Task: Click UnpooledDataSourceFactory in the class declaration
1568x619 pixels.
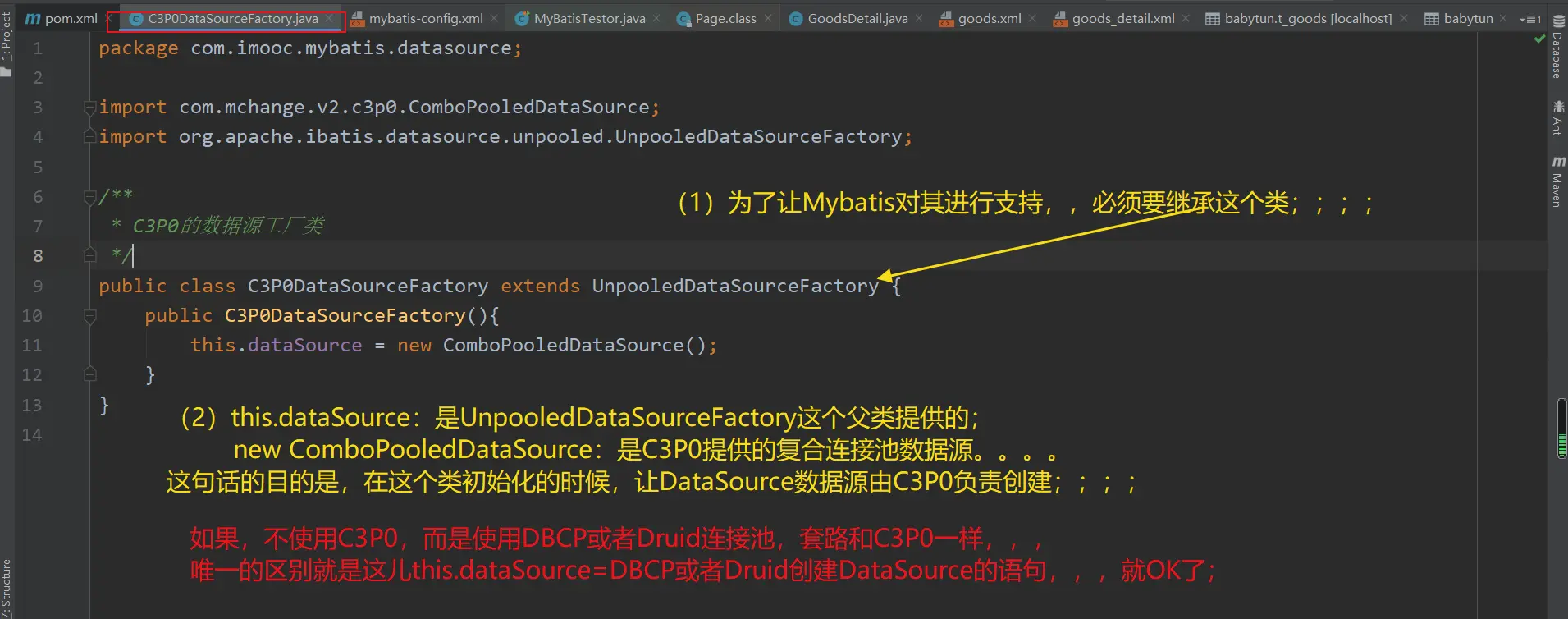Action: tap(735, 286)
